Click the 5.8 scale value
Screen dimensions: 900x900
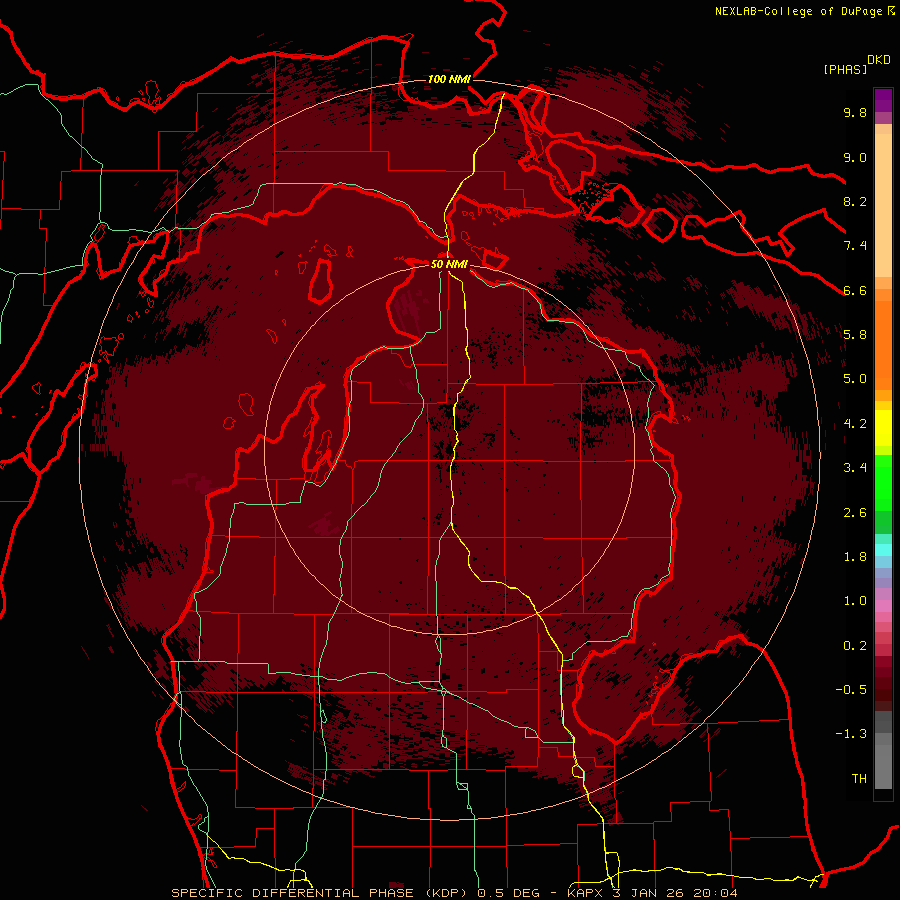[855, 334]
